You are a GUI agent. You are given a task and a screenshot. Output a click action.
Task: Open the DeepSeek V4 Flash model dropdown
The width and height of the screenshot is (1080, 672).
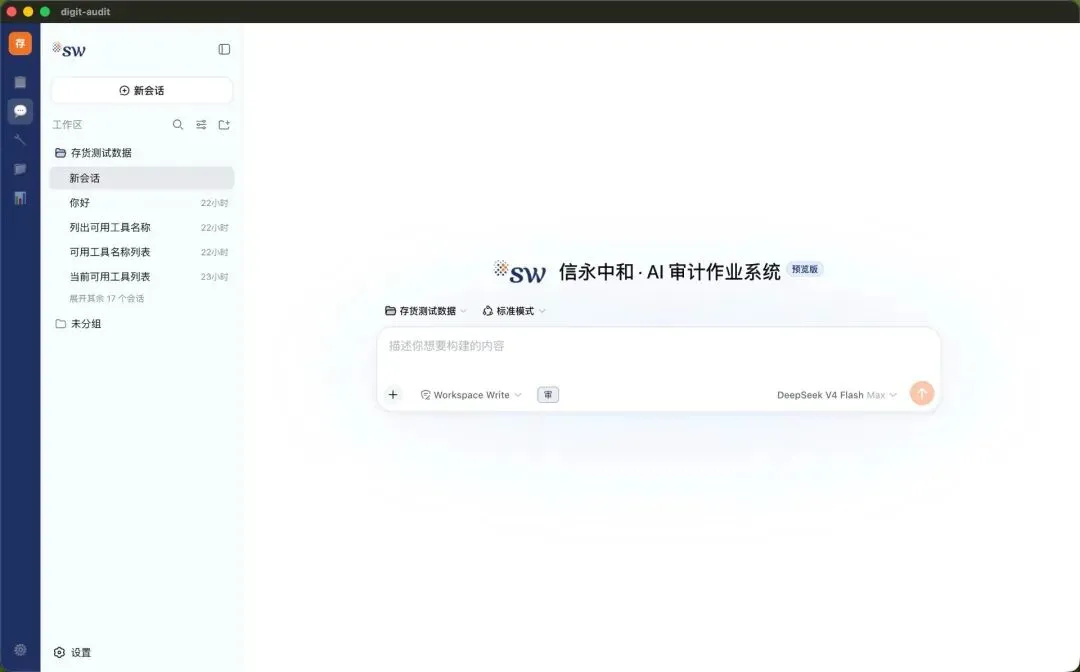[837, 395]
